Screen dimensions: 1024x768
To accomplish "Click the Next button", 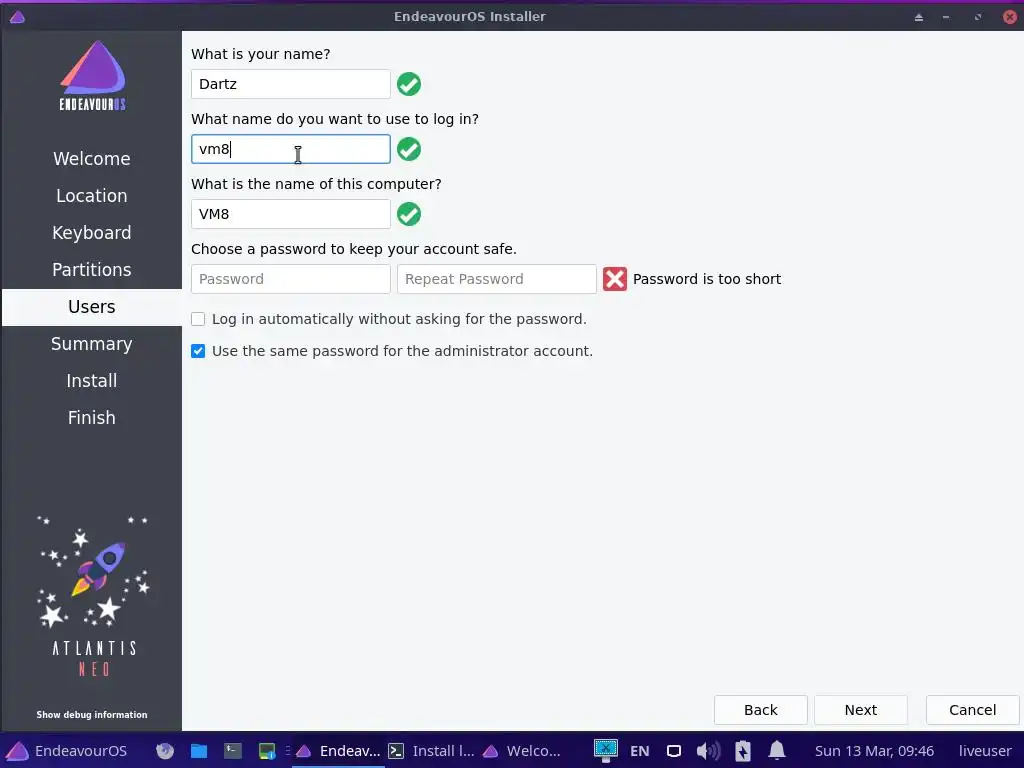I will click(861, 710).
